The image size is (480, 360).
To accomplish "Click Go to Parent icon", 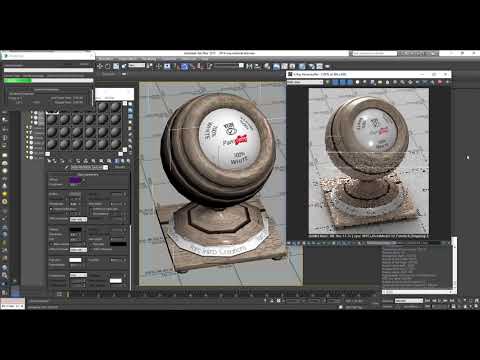I will click(x=122, y=161).
